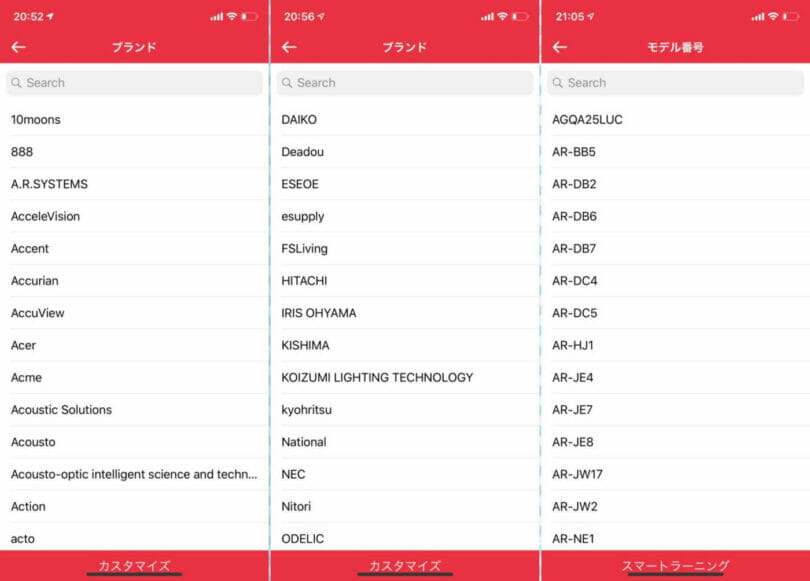Tap back arrow on the 20:56 brand screen
The image size is (810, 581).
tap(289, 47)
